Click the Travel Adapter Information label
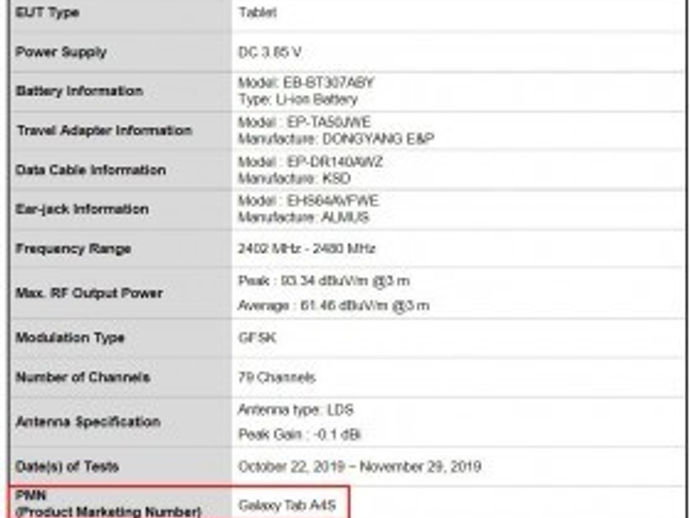Screen dimensions: 690x518 click(x=104, y=131)
